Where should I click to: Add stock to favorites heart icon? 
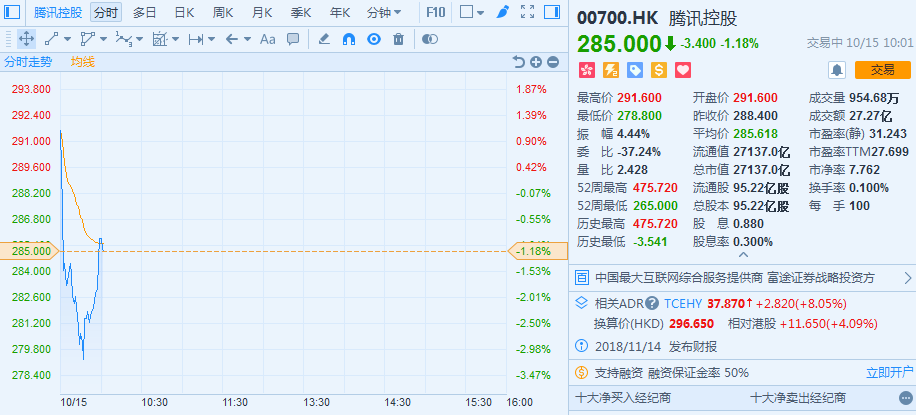pyautogui.click(x=684, y=70)
